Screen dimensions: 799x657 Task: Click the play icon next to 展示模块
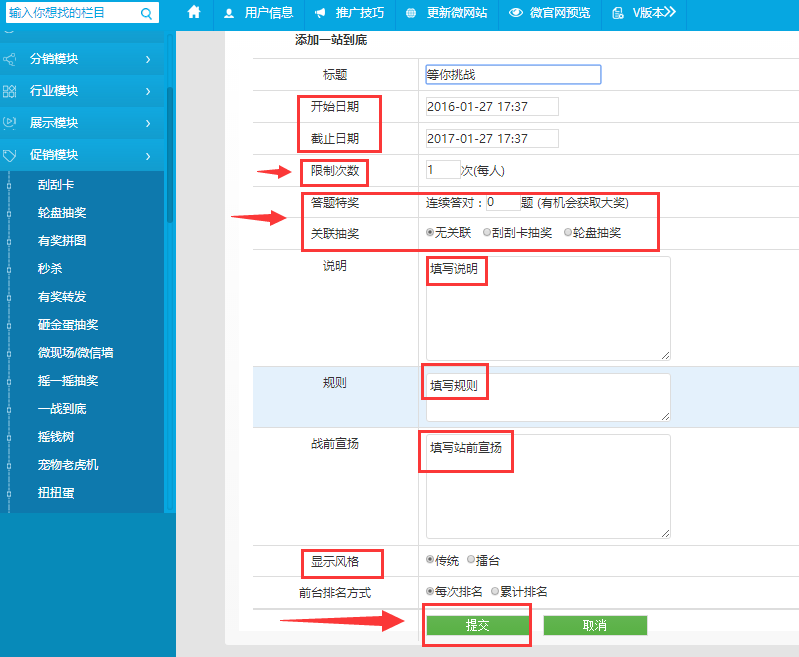pos(10,123)
